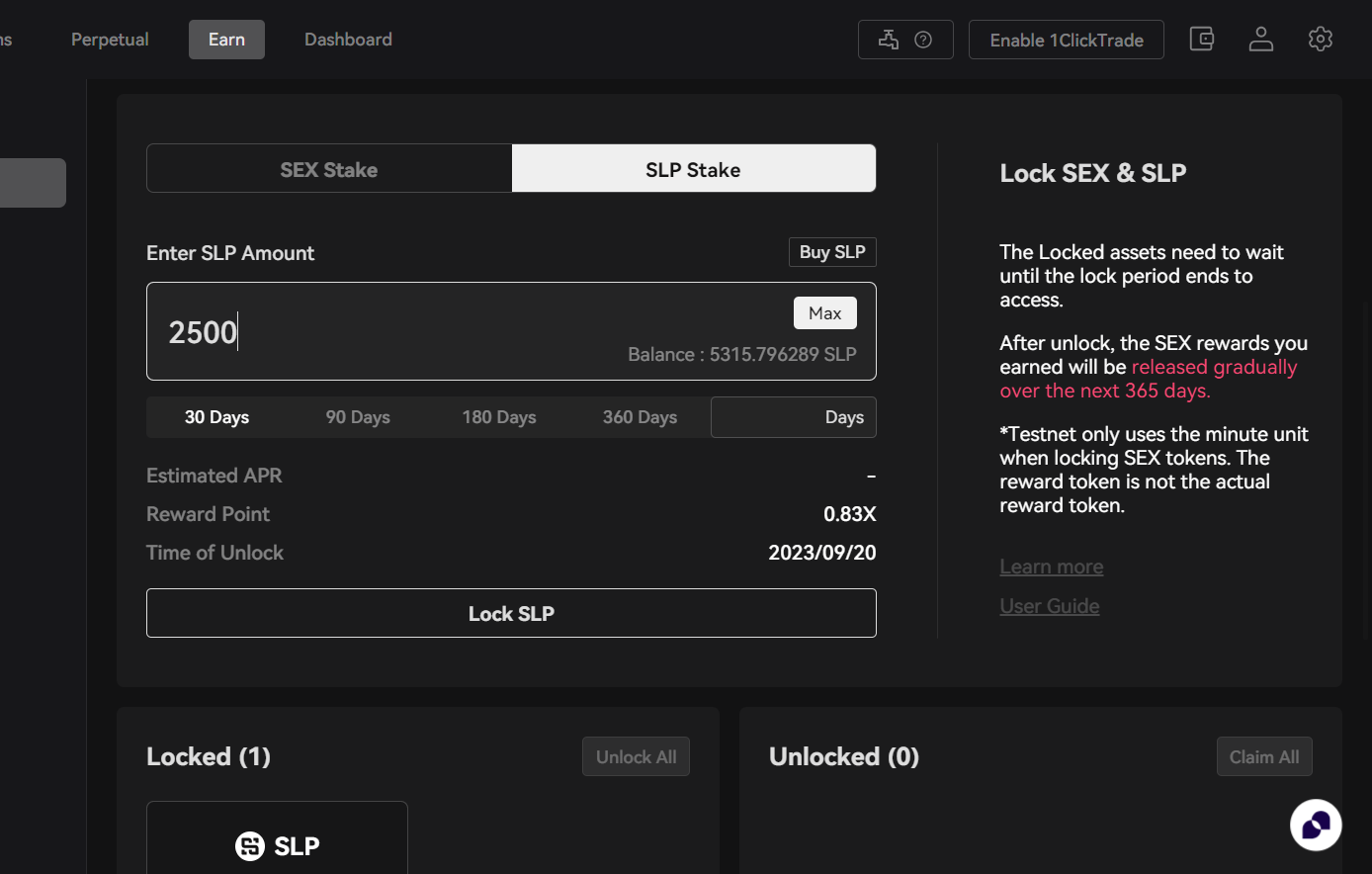Image resolution: width=1372 pixels, height=874 pixels.
Task: Open the Learn more link
Action: [1052, 567]
